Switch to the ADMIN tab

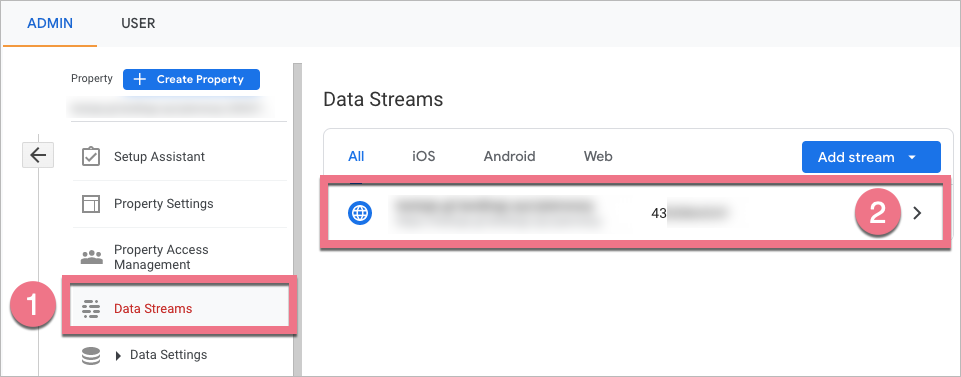tap(50, 24)
